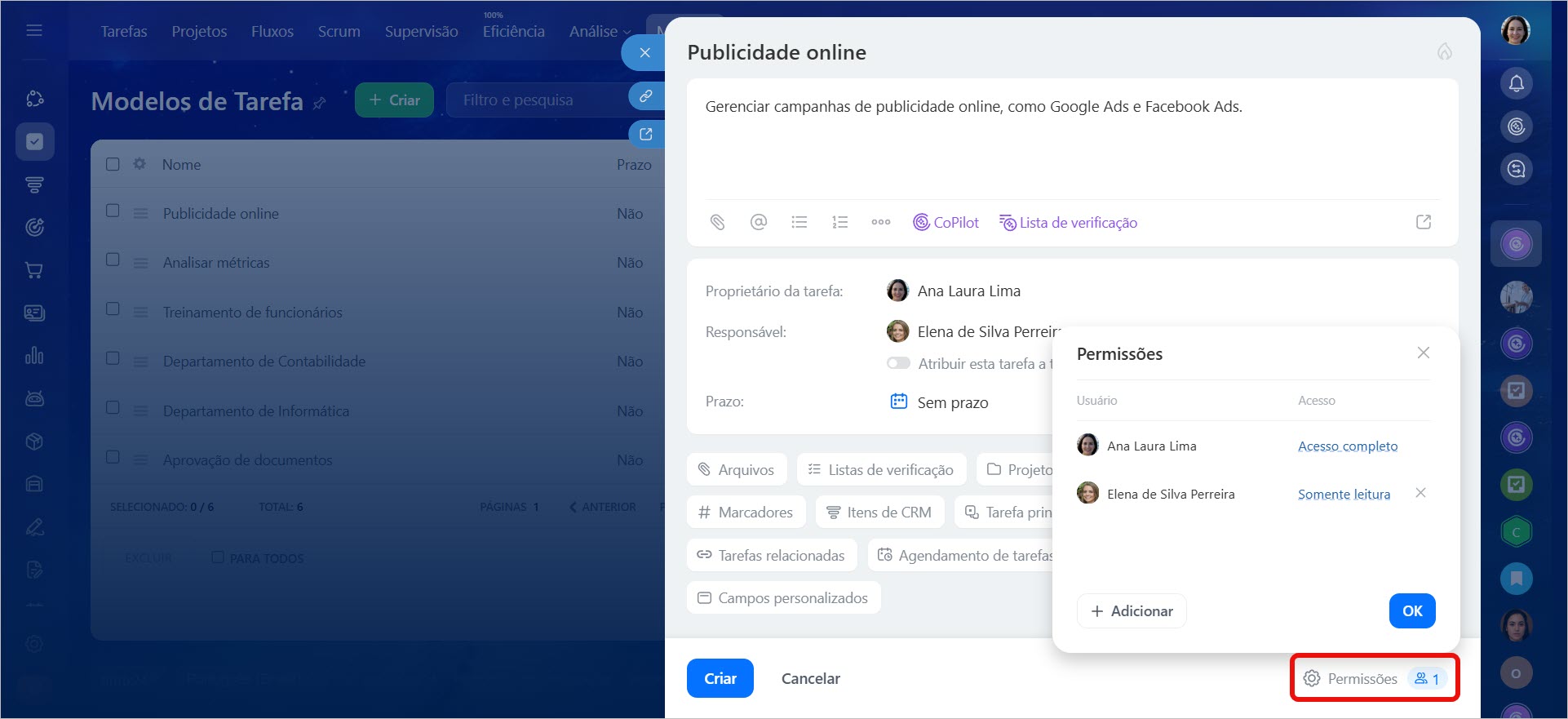
Task: Open the Análise dropdown menu
Action: click(x=600, y=31)
